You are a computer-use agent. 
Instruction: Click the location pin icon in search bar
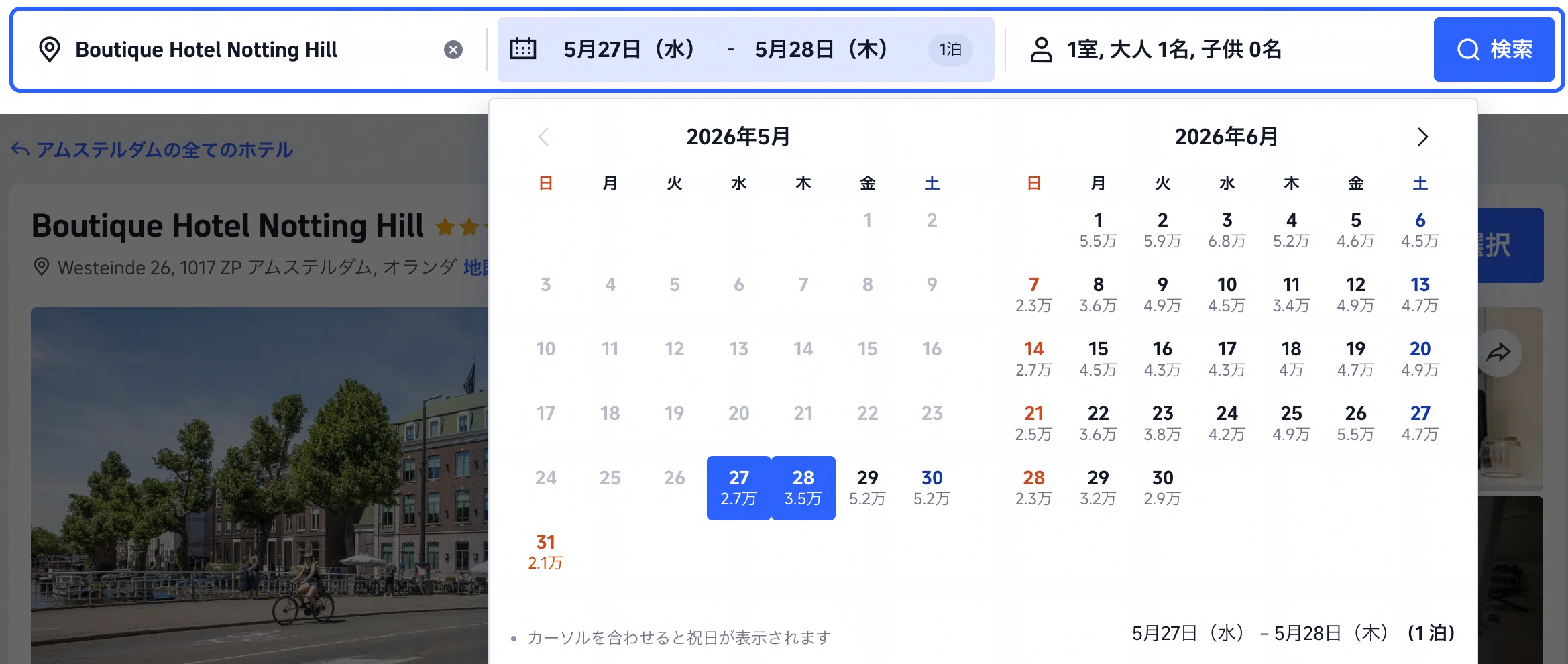tap(50, 50)
